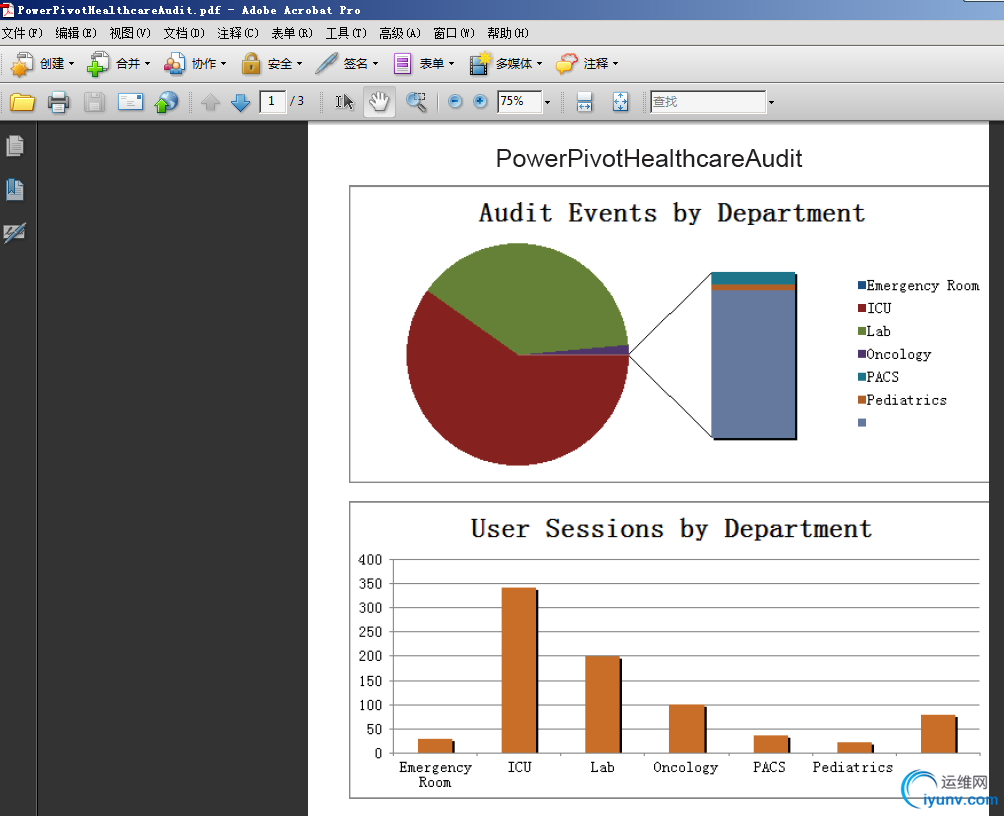Image resolution: width=1004 pixels, height=816 pixels.
Task: Open the Signatures panel in sidebar
Action: (x=15, y=233)
